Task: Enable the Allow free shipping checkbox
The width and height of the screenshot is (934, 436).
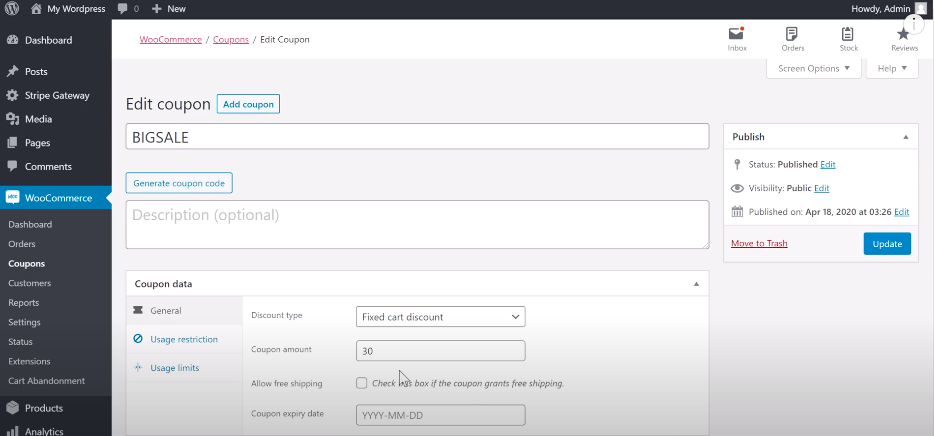Action: (362, 383)
